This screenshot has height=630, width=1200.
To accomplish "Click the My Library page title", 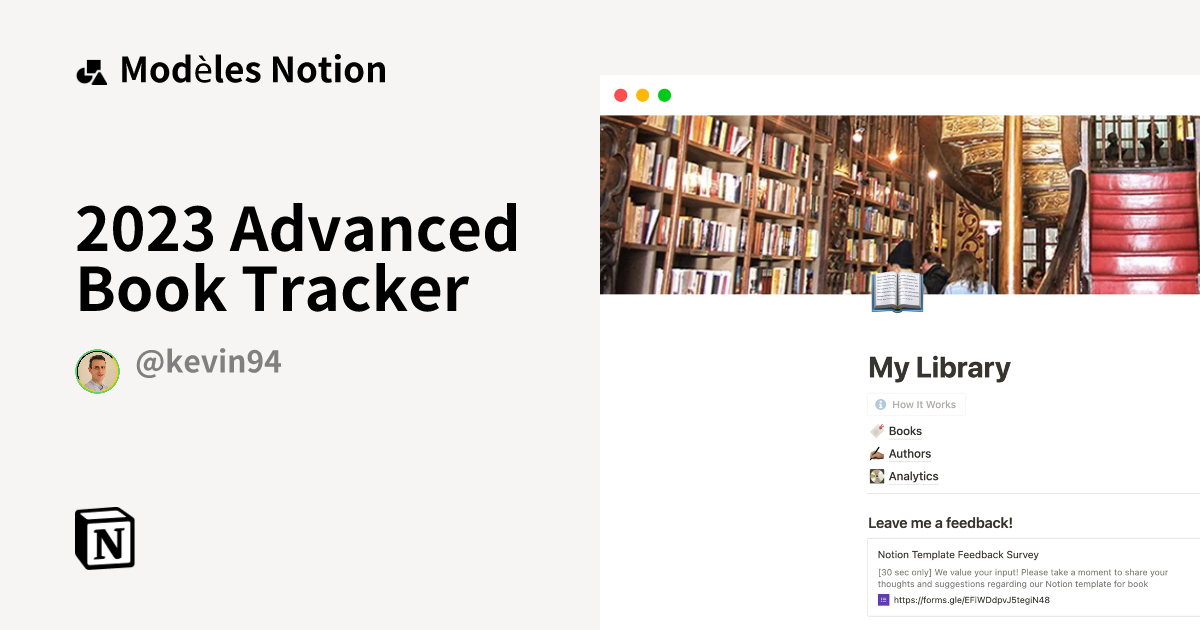I will click(x=938, y=368).
